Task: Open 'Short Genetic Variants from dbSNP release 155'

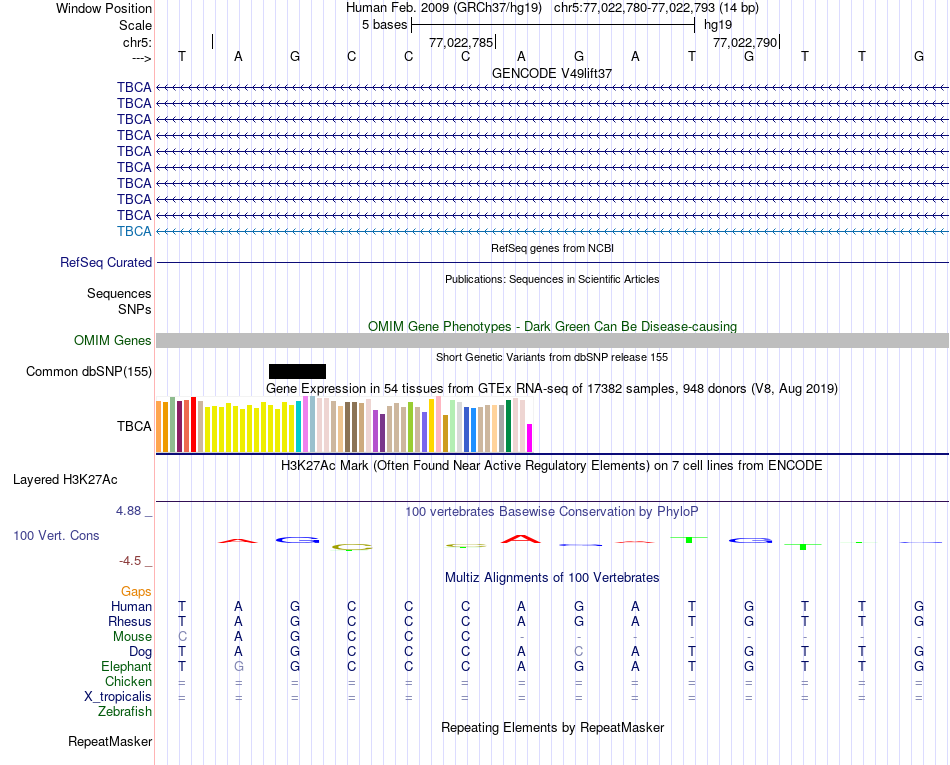Action: 552,357
